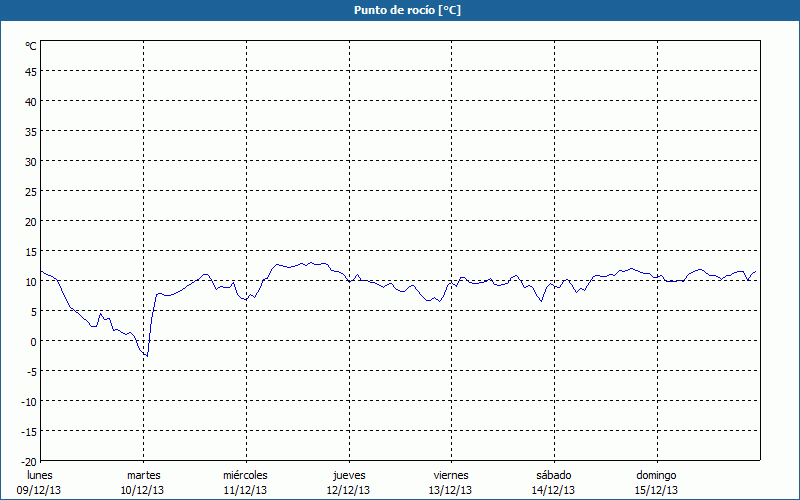Click the 45 value on the y-axis
The width and height of the screenshot is (800, 500).
30,71
